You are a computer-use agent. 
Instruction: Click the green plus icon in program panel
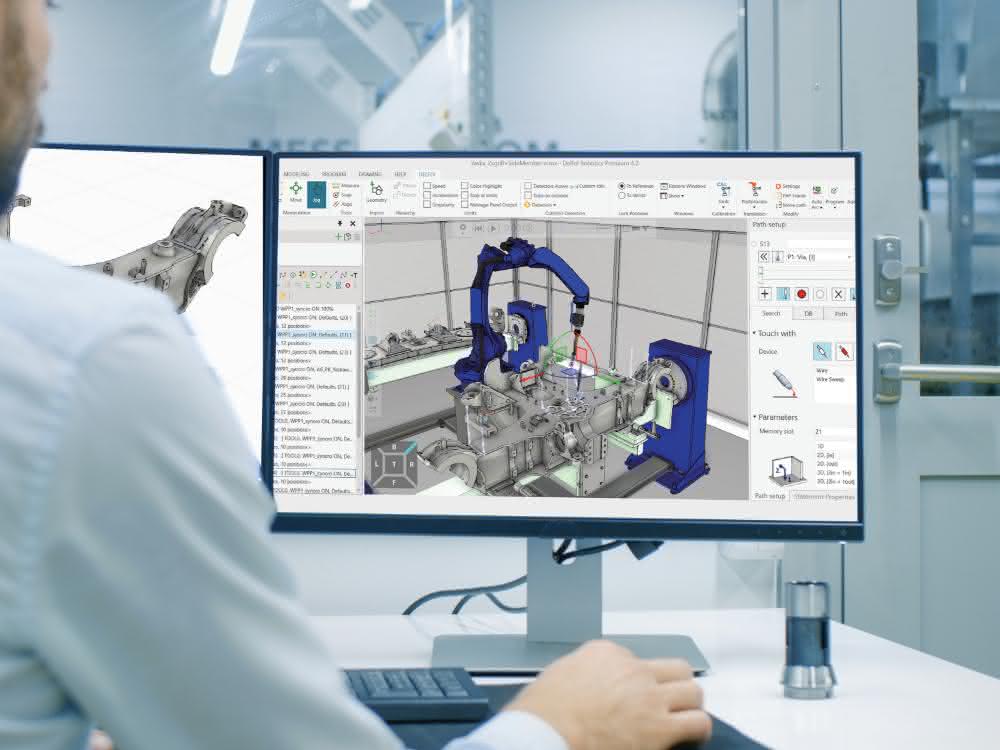[338, 237]
